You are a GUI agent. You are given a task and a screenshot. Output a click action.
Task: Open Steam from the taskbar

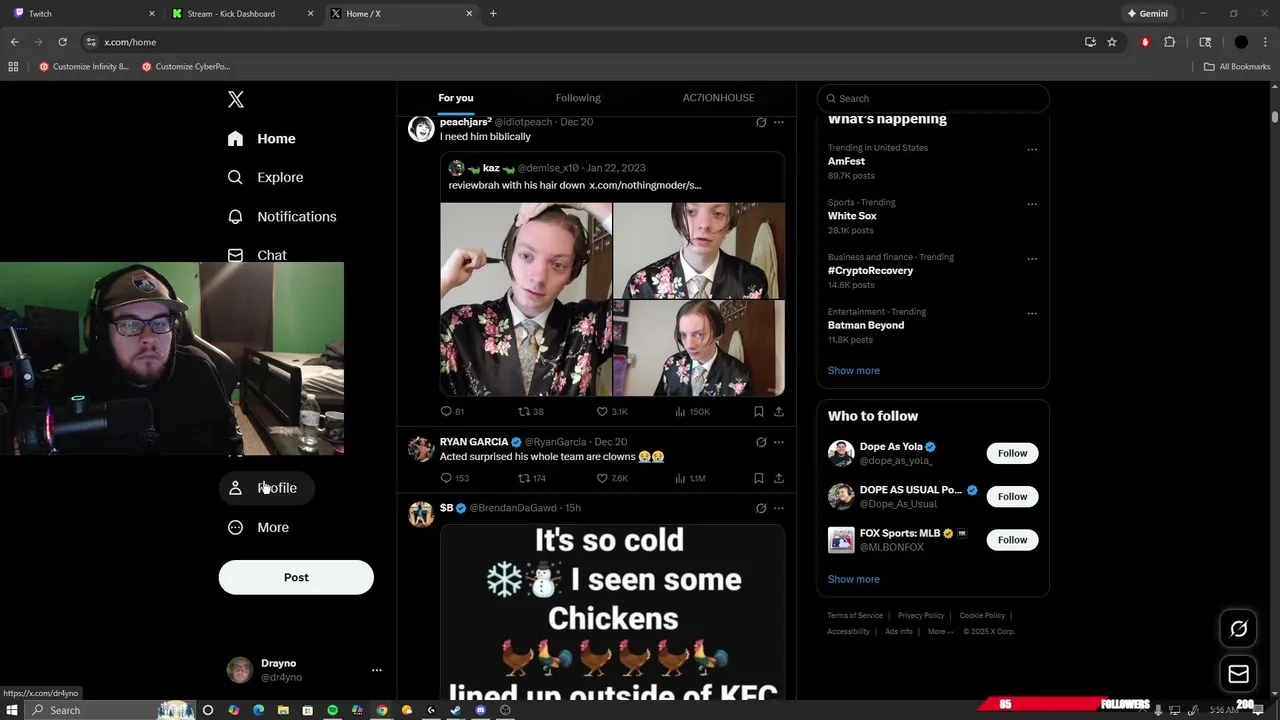click(456, 710)
